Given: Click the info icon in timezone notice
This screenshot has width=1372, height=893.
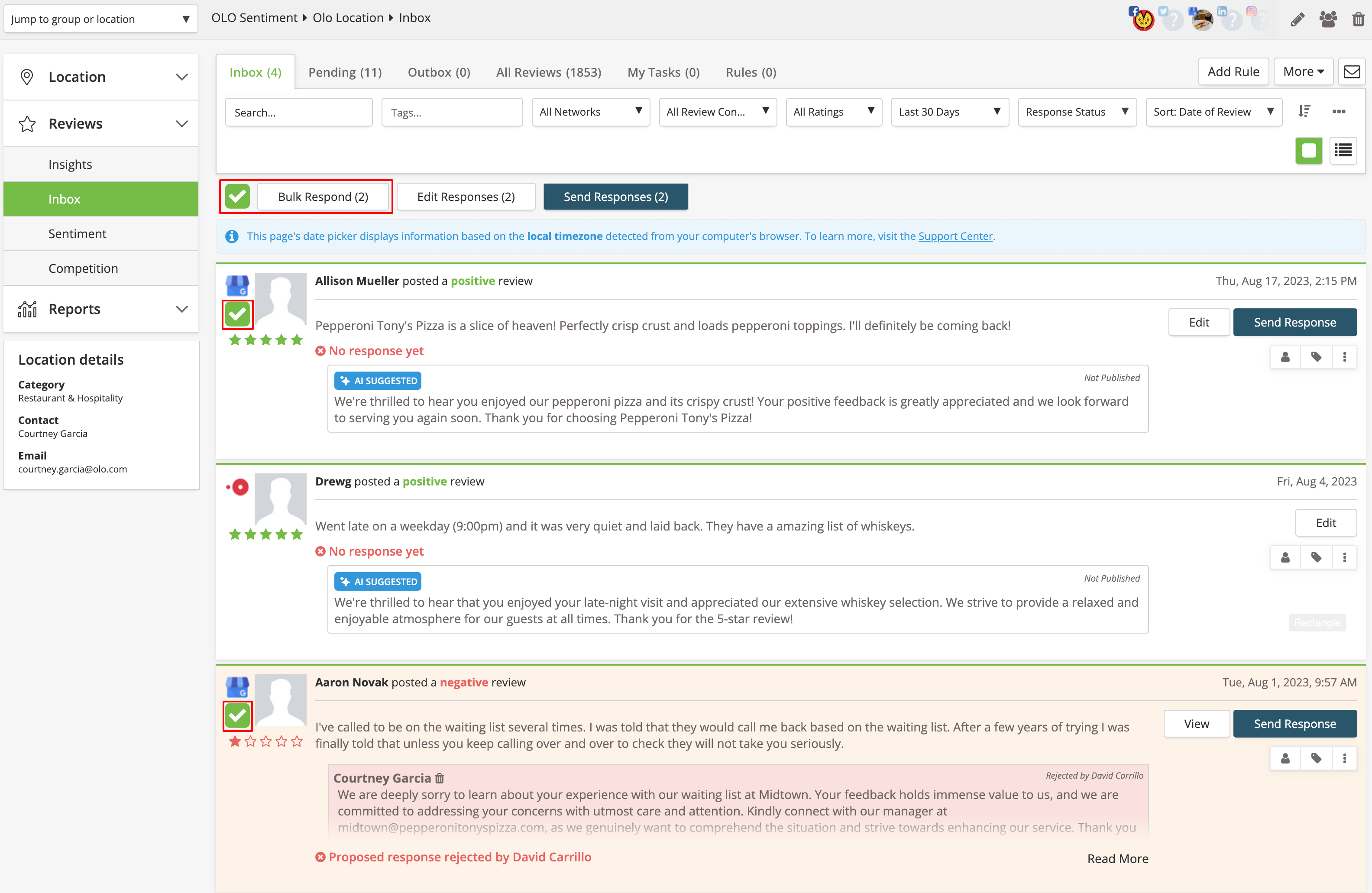Looking at the screenshot, I should [232, 236].
